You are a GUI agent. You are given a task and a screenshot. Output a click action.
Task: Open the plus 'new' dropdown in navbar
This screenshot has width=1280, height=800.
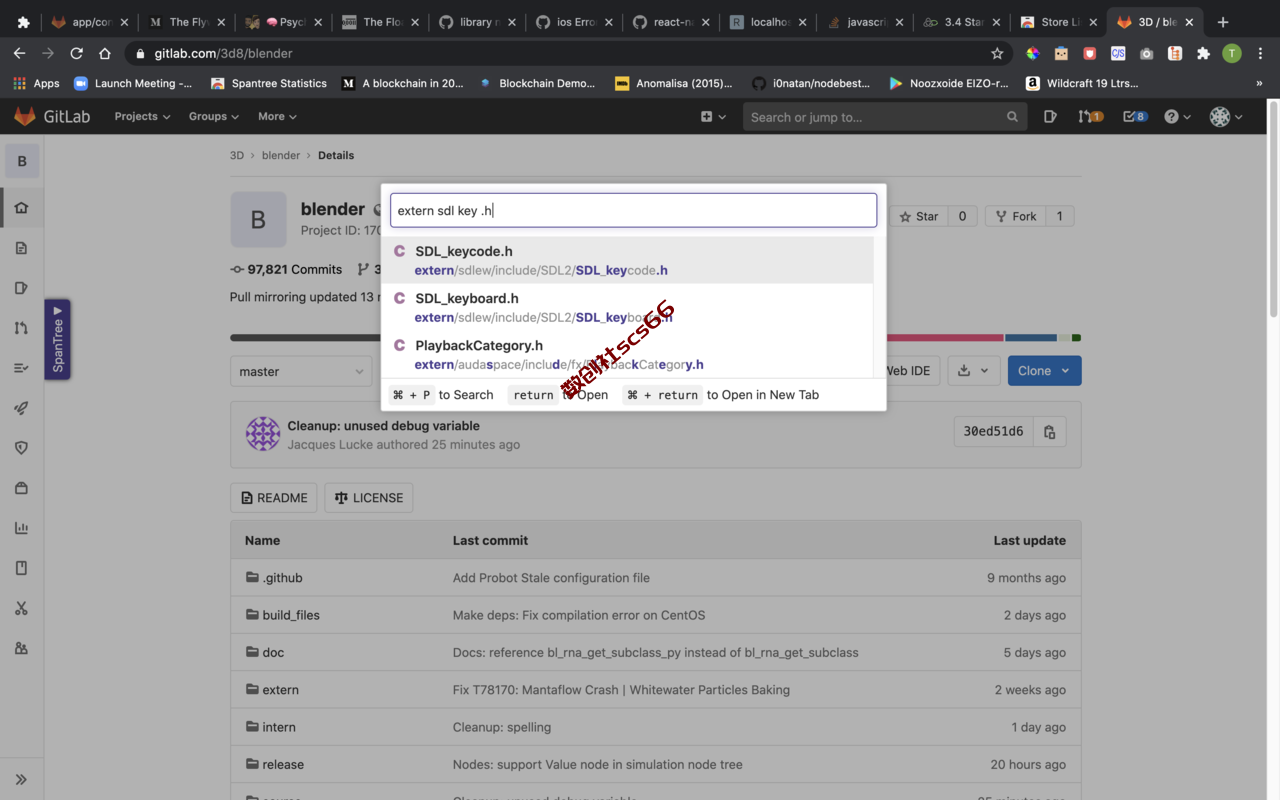(712, 117)
